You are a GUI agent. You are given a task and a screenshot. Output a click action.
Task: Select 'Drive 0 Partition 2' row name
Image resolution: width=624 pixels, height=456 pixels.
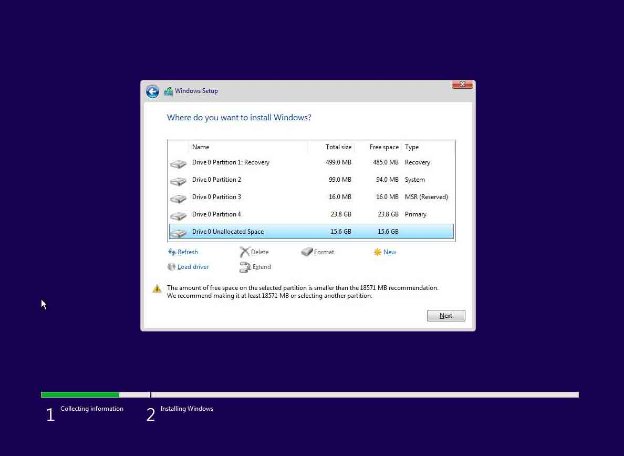coord(216,180)
